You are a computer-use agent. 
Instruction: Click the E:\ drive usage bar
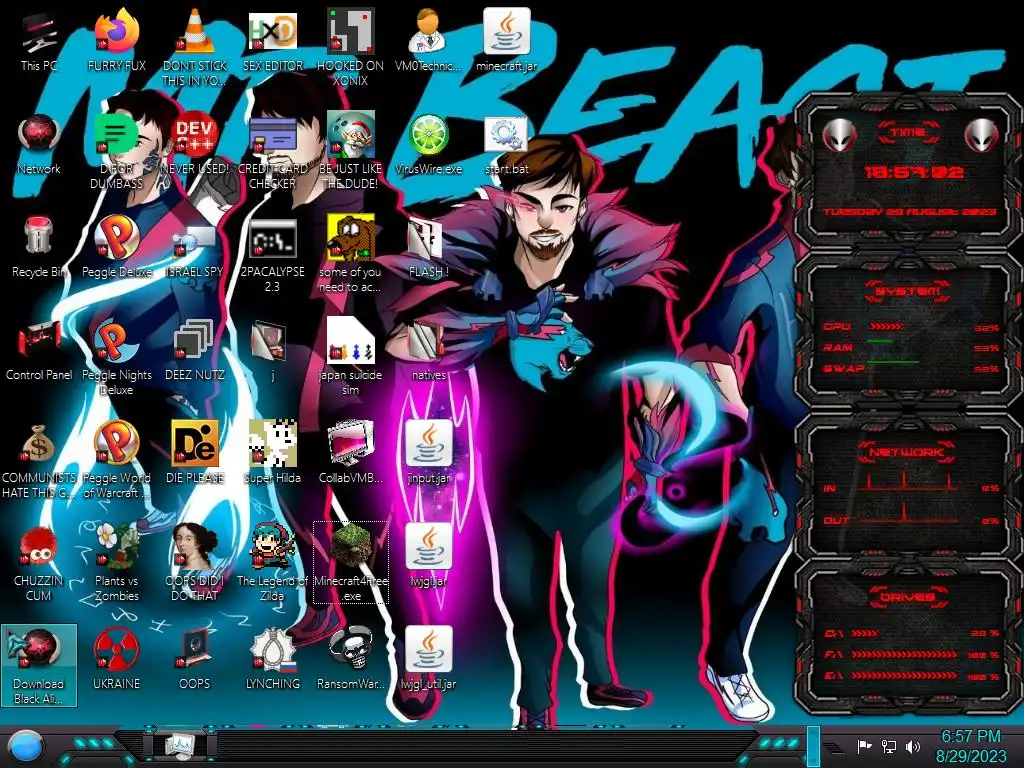pyautogui.click(x=904, y=676)
